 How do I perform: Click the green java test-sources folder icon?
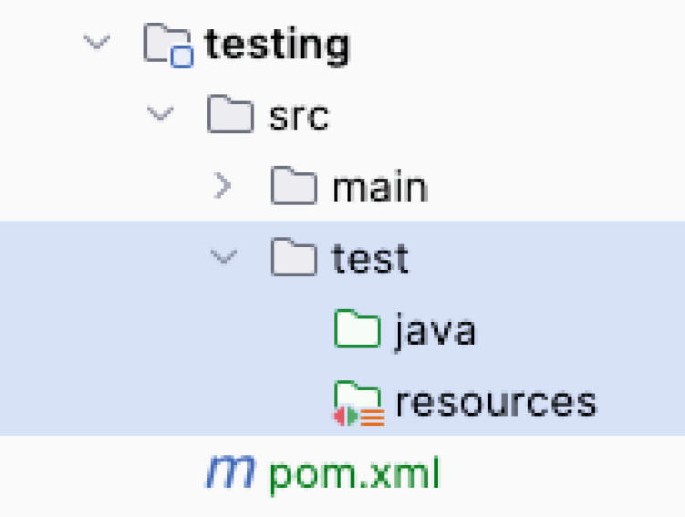(357, 328)
